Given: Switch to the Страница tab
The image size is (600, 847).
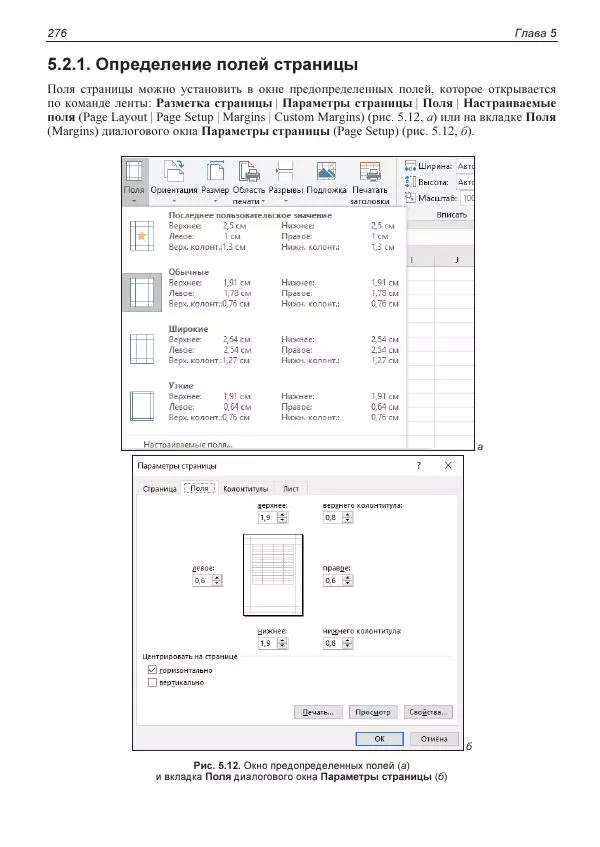Looking at the screenshot, I should (159, 489).
